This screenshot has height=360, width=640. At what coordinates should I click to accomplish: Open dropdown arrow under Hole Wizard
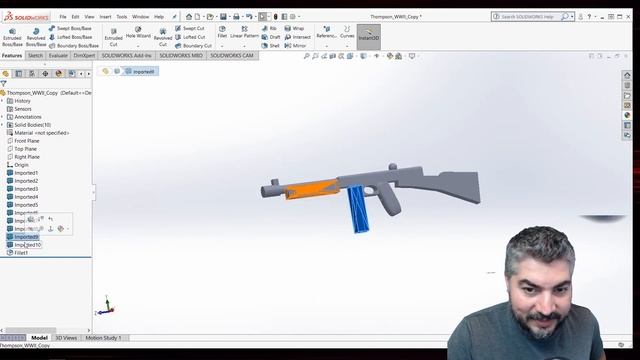pos(138,46)
